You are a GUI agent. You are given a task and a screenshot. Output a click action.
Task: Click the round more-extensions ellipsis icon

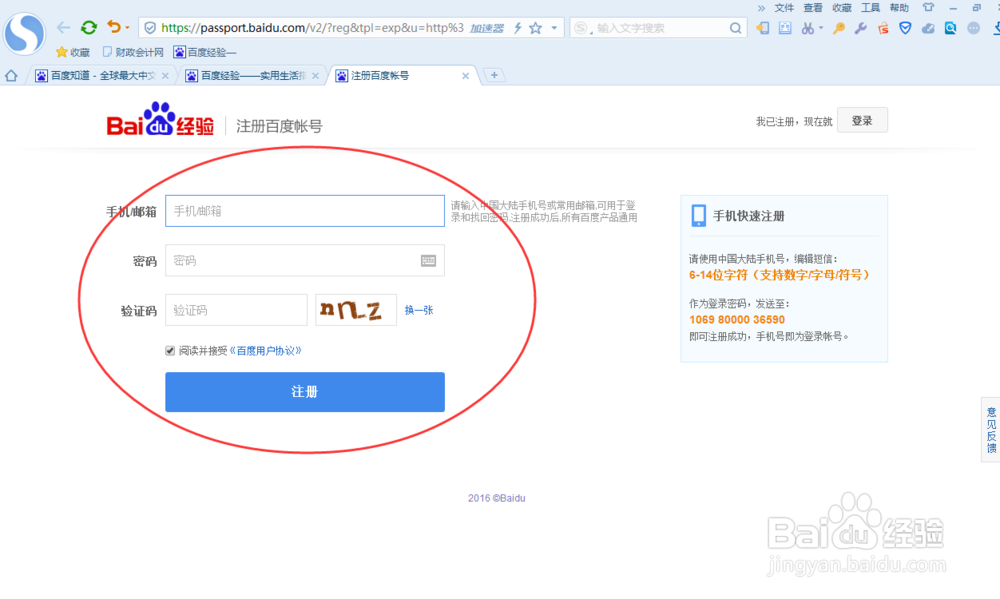[x=973, y=28]
